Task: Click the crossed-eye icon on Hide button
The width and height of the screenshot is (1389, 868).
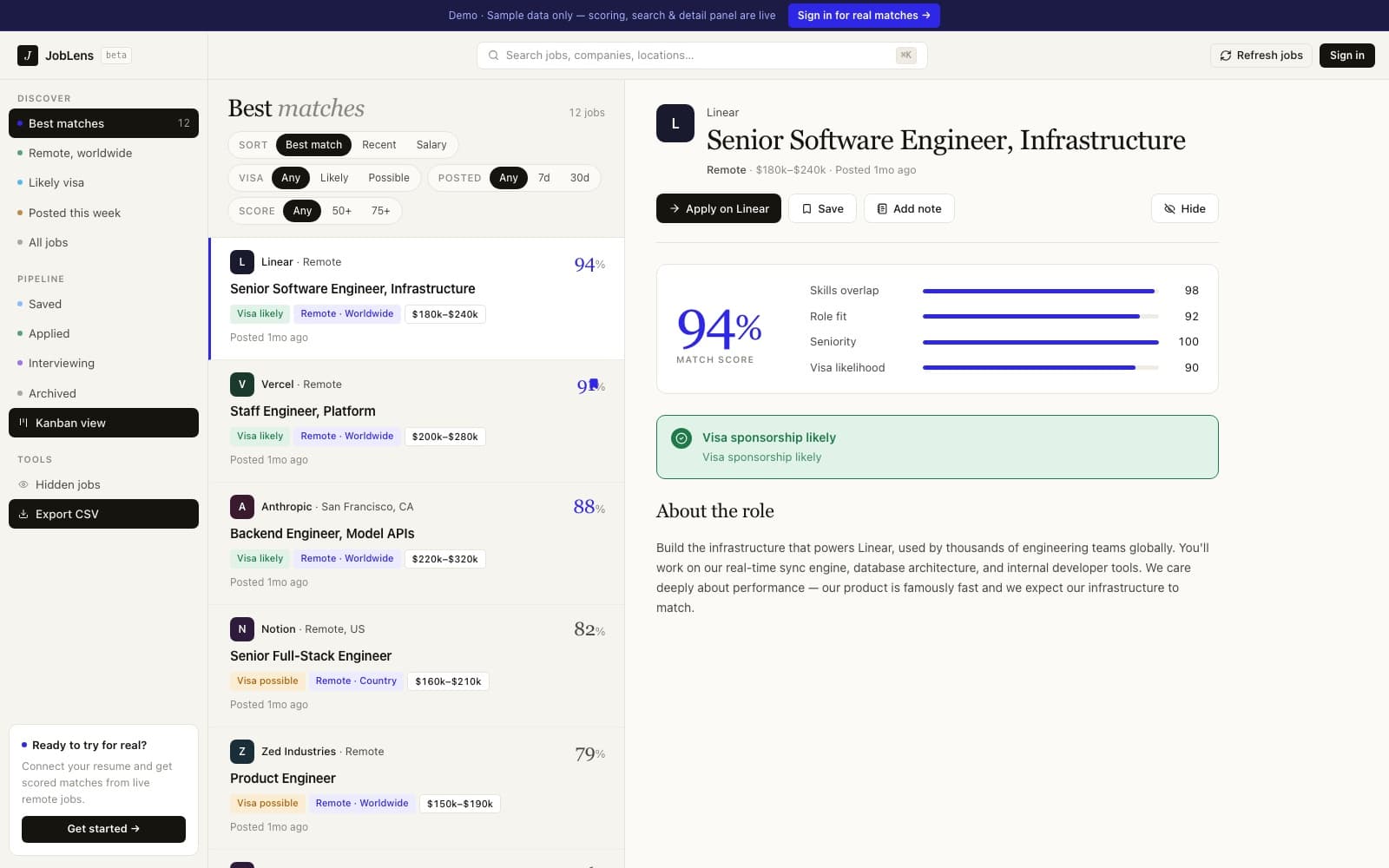Action: point(1169,208)
